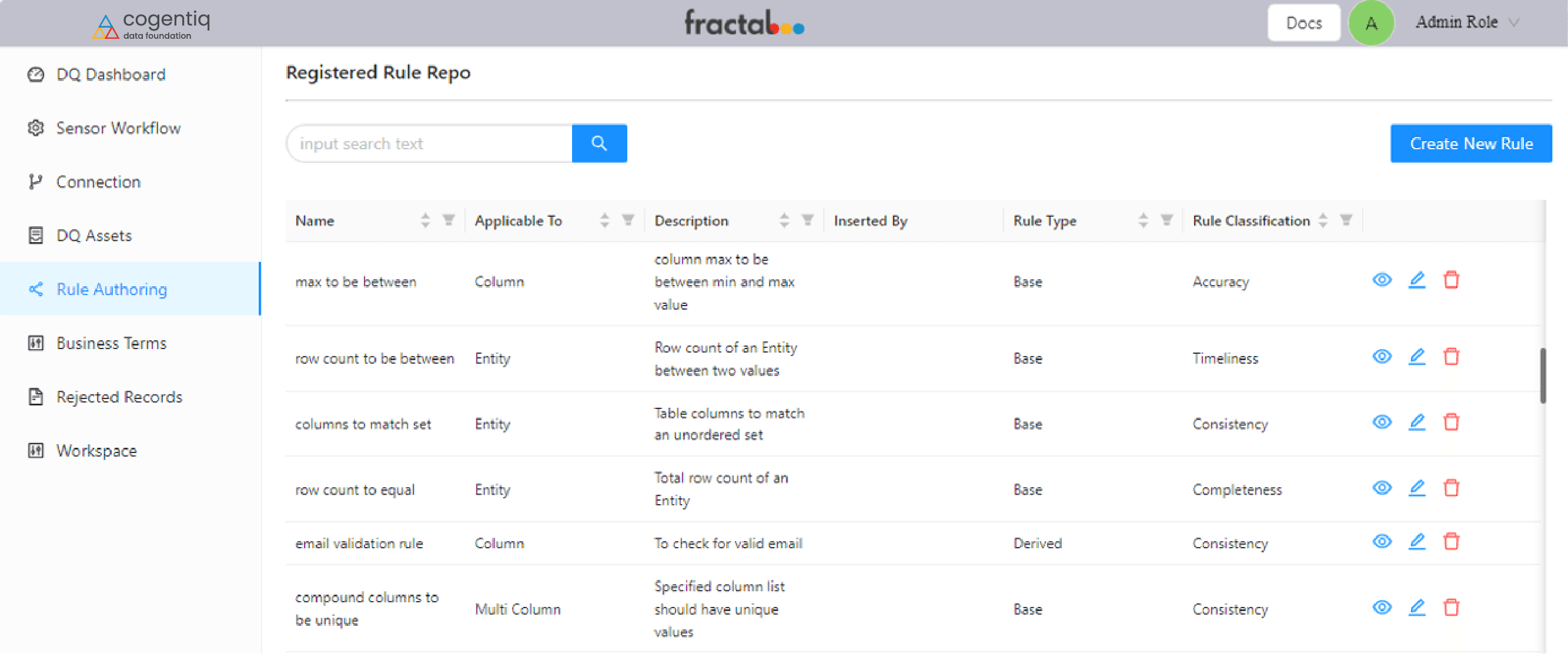The image size is (1568, 654).
Task: Click the green user avatar 'A'
Action: pos(1371,23)
